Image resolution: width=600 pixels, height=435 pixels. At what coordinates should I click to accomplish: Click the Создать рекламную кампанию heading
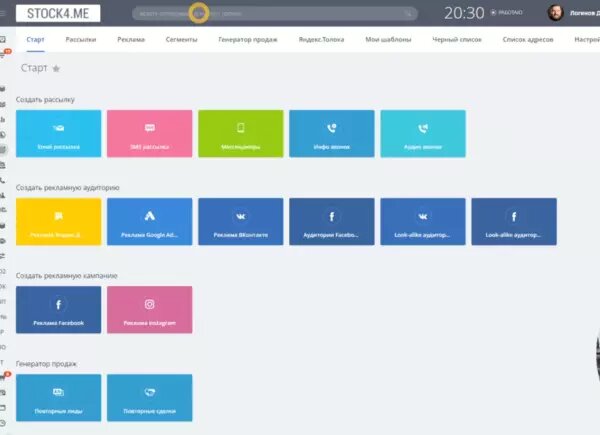click(67, 275)
